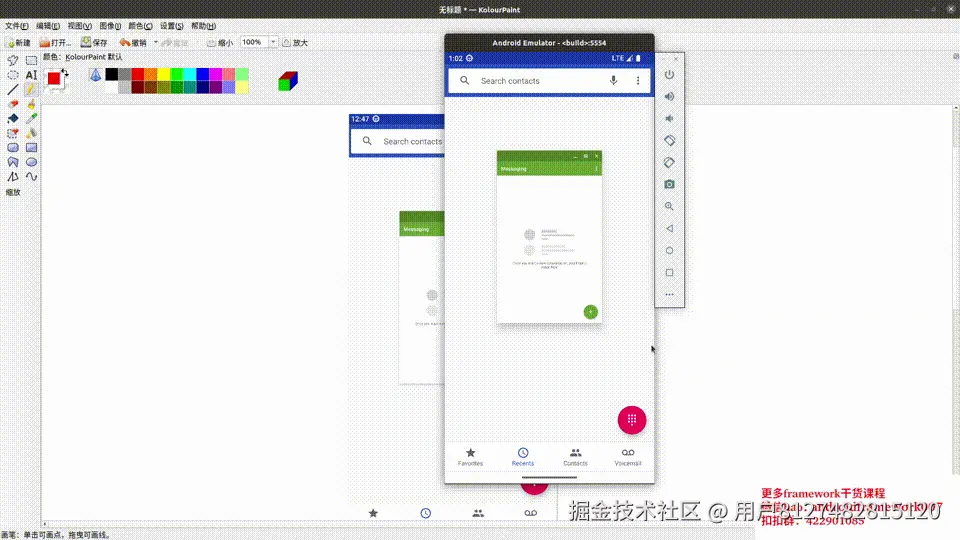Select the Text tool
This screenshot has width=960, height=540.
point(31,75)
